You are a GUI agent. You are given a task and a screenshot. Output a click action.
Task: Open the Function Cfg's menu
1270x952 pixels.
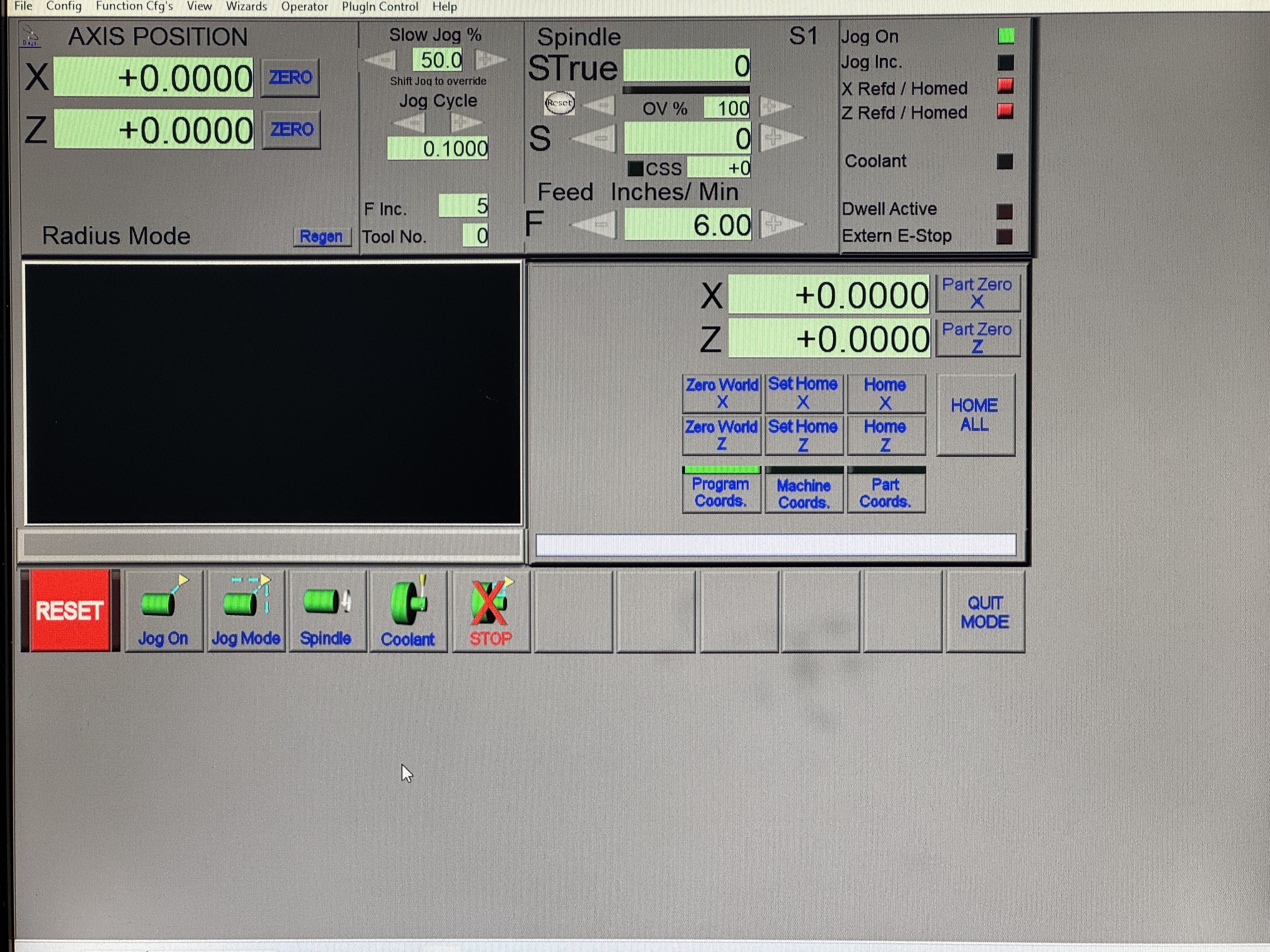click(x=134, y=6)
